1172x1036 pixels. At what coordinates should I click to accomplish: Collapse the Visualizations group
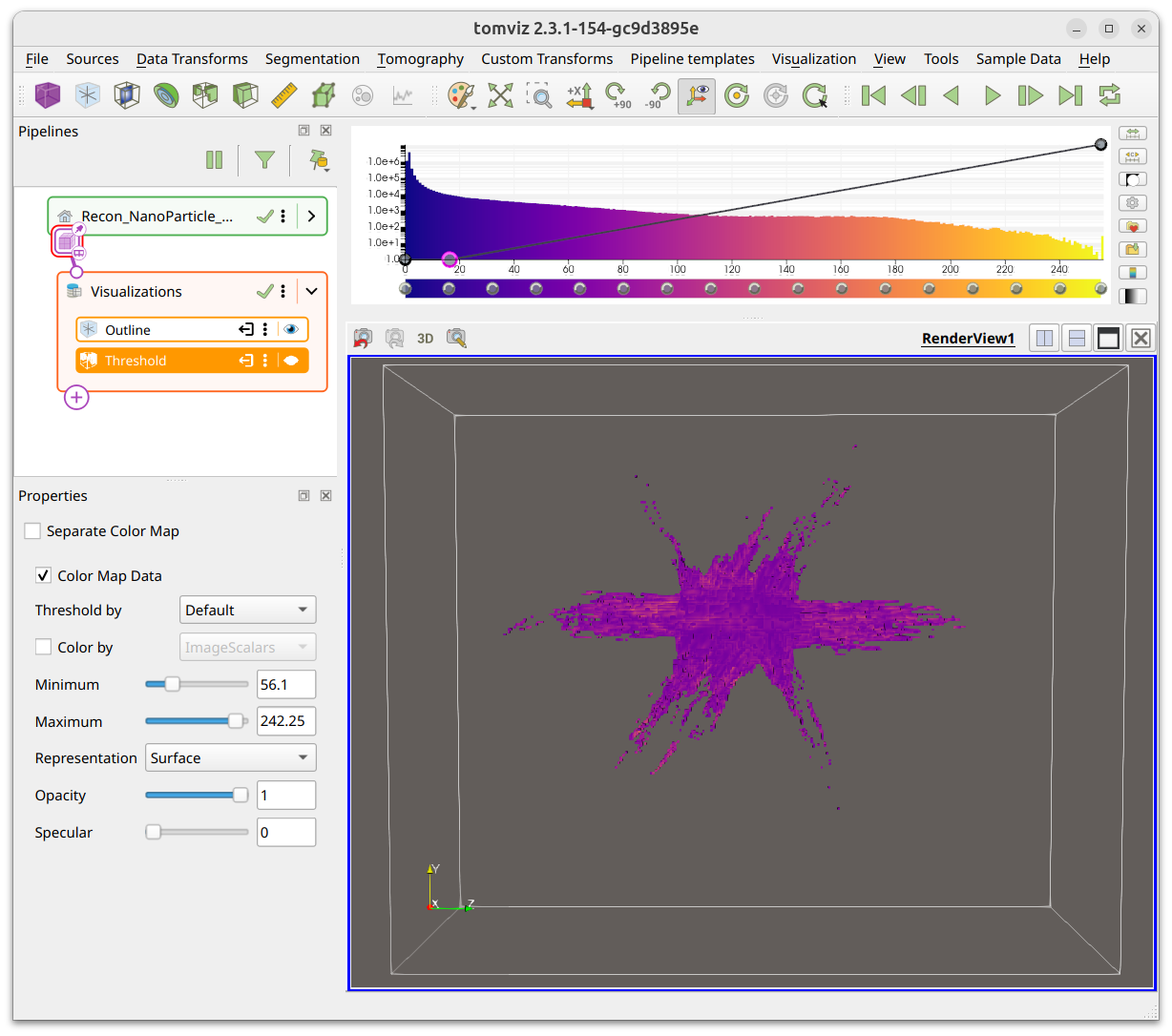coord(311,291)
